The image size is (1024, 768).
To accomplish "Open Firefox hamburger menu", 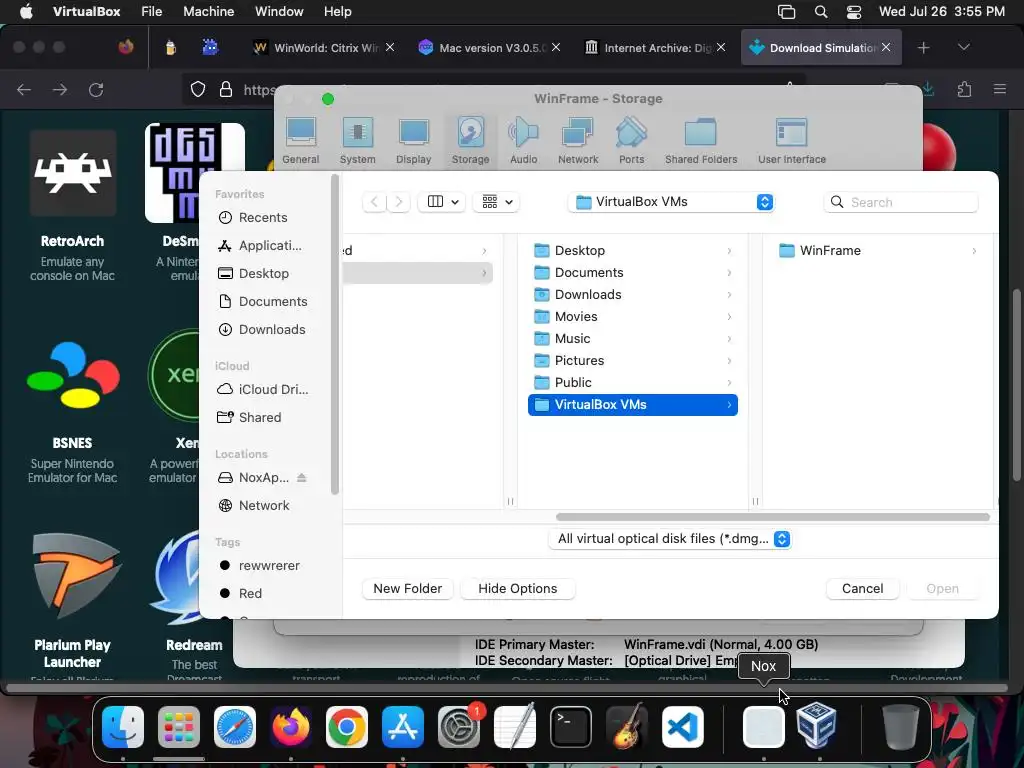I will 1000,89.
